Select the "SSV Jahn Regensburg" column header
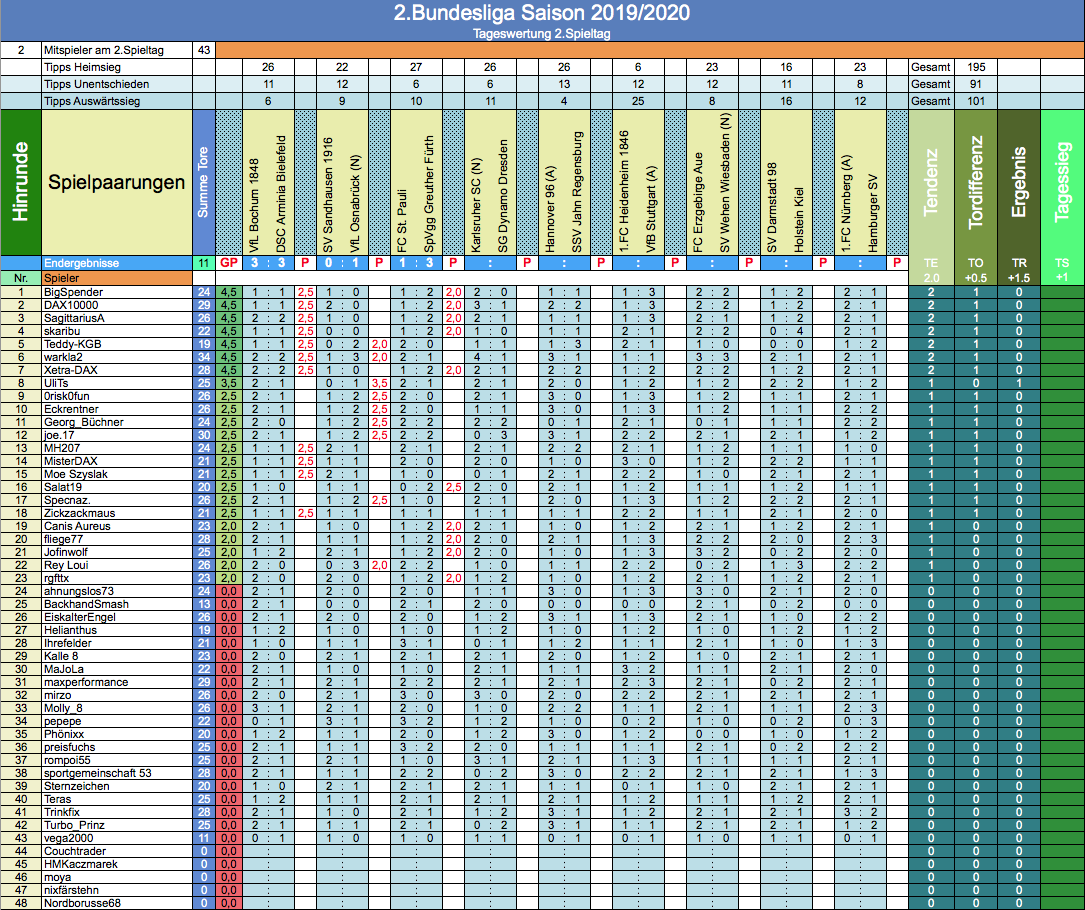Viewport: 1085px width, 910px height. tap(577, 192)
